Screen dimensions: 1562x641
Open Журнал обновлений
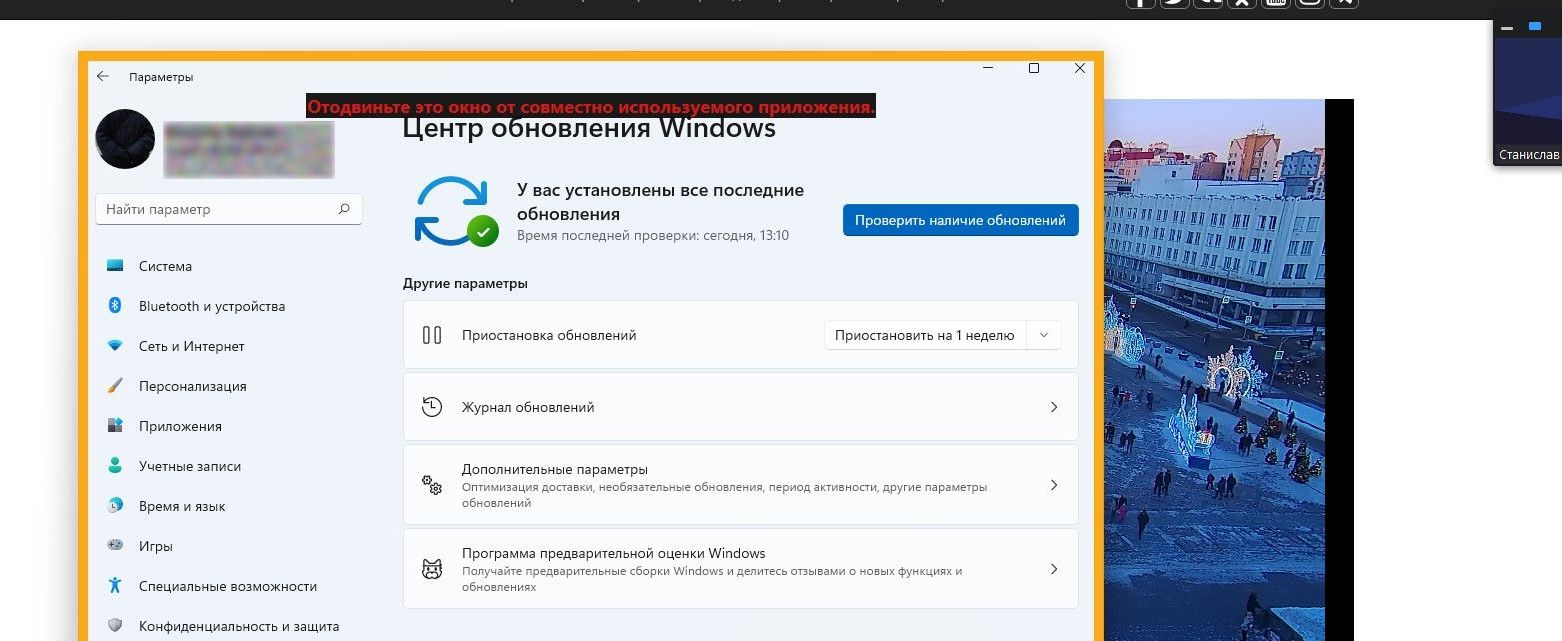pos(740,407)
